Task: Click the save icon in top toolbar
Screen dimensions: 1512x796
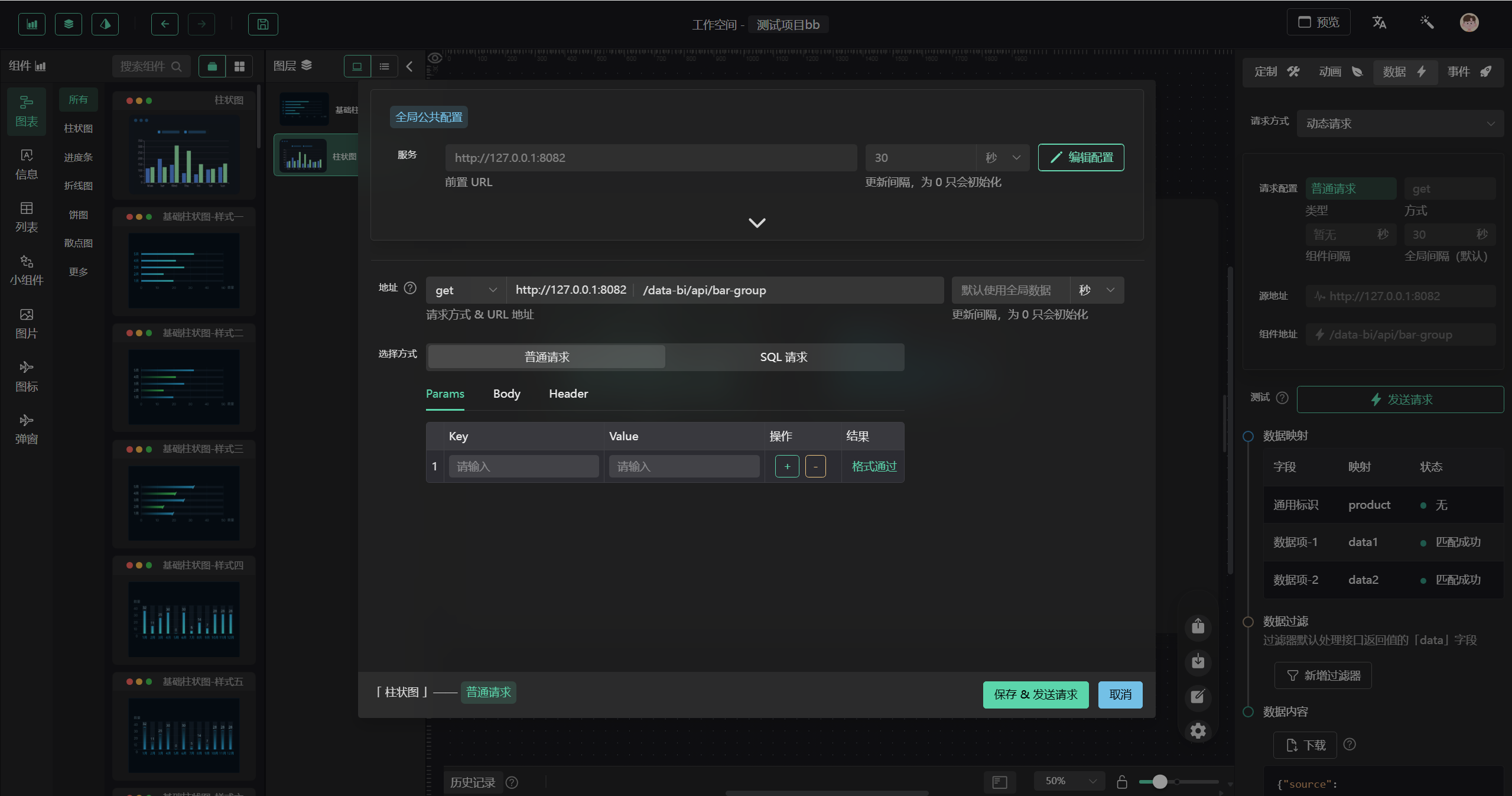Action: (x=263, y=24)
